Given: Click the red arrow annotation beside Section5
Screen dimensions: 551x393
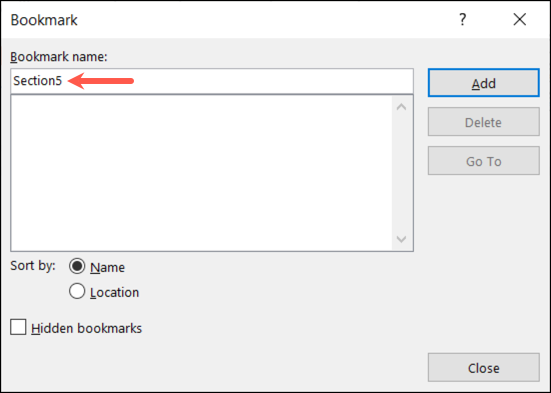Looking at the screenshot, I should coord(101,81).
